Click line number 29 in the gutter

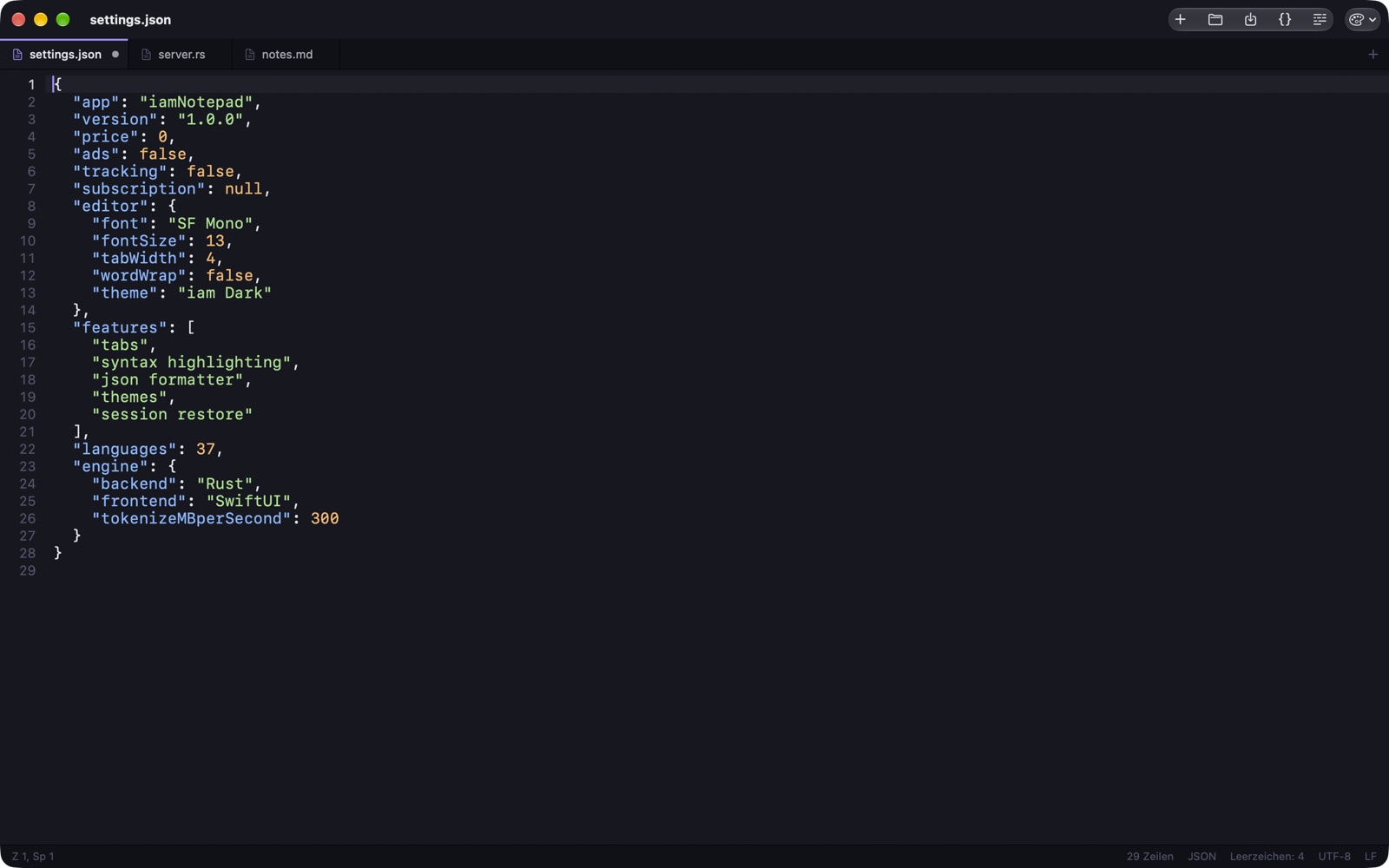tap(28, 570)
